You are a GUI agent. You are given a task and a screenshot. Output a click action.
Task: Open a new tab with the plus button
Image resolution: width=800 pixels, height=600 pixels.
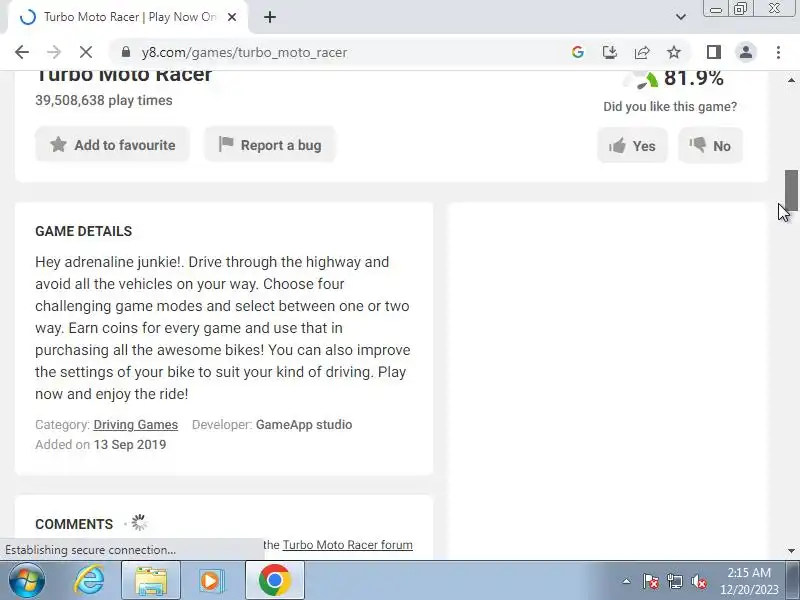pos(270,17)
